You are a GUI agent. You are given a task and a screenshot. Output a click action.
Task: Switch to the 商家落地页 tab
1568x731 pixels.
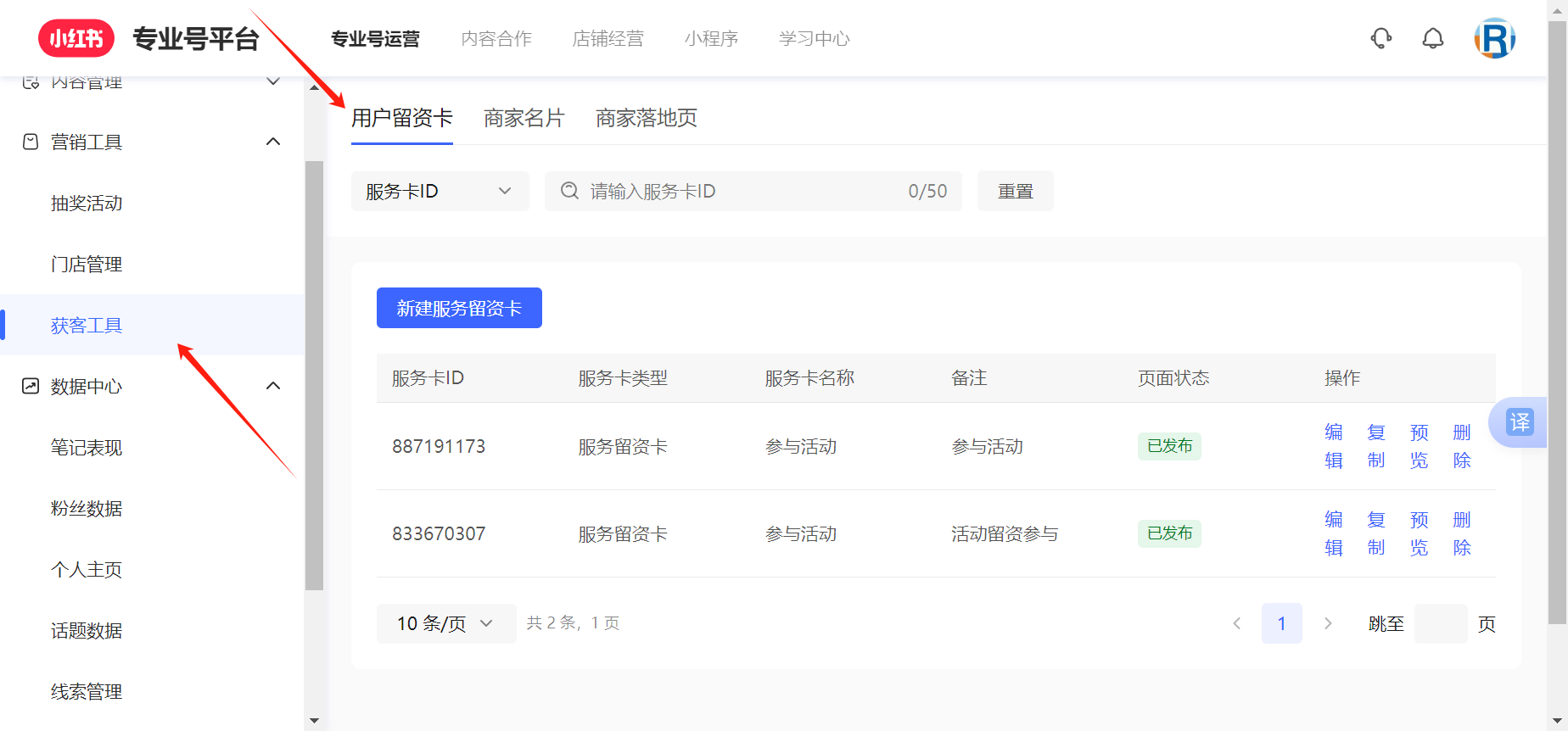[646, 118]
